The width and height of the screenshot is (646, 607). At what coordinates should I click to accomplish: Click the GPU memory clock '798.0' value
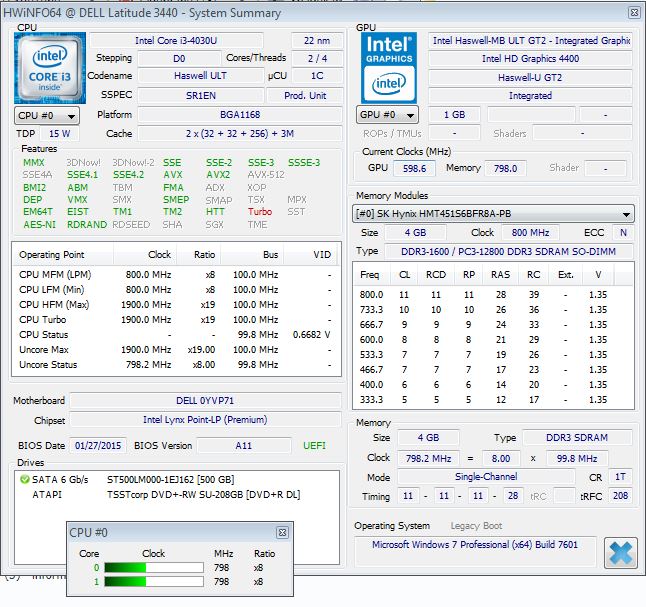pyautogui.click(x=505, y=168)
